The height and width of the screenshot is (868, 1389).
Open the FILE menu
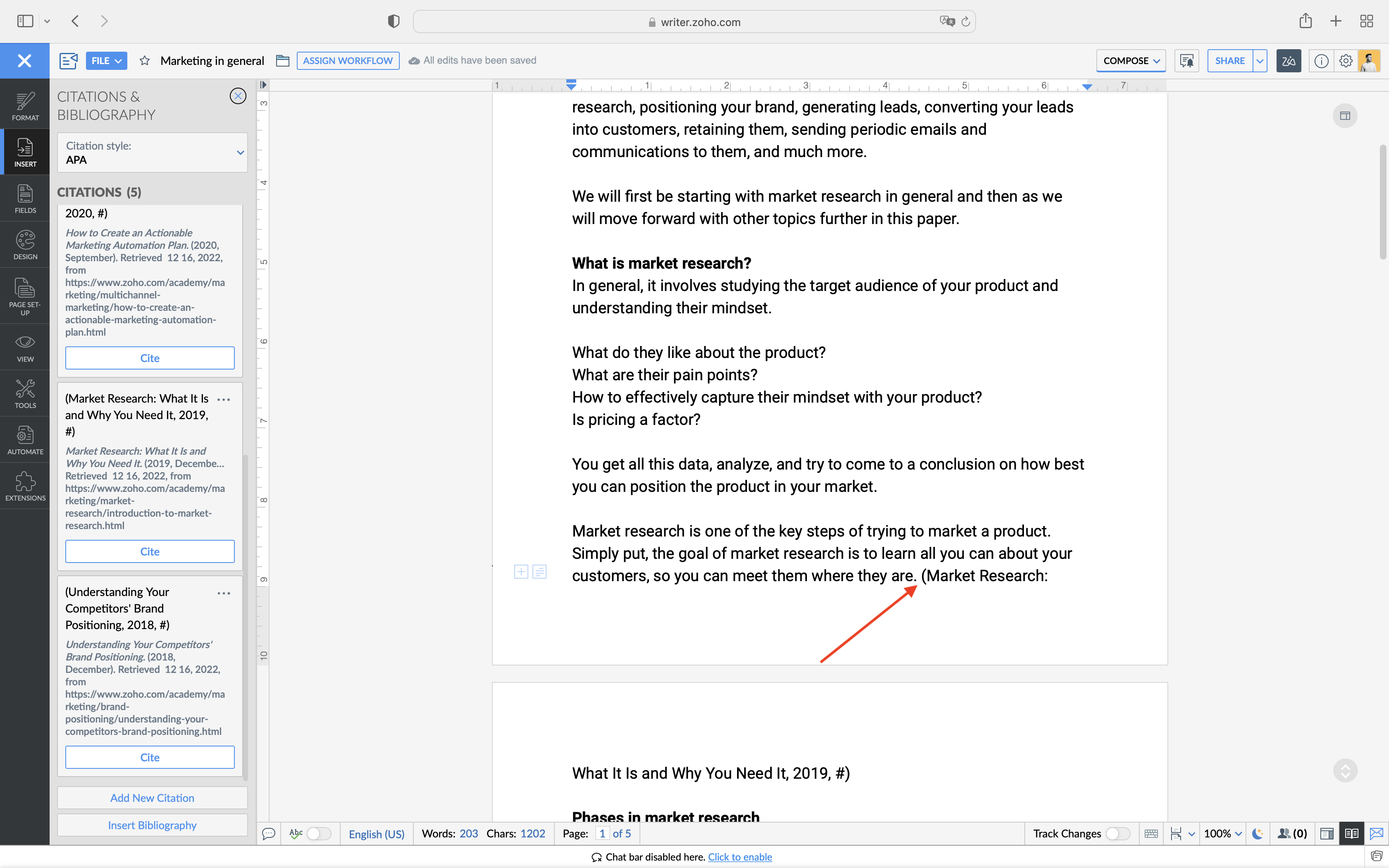tap(106, 61)
